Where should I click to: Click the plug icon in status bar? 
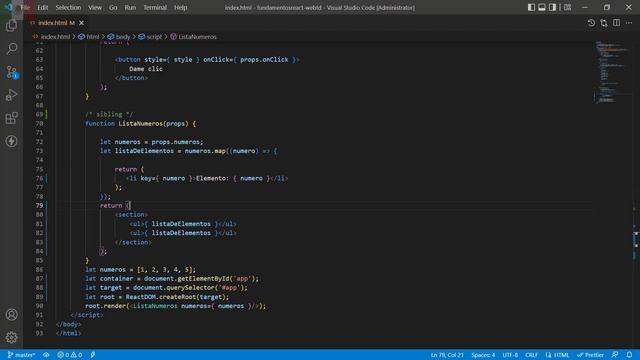pyautogui.click(x=93, y=355)
